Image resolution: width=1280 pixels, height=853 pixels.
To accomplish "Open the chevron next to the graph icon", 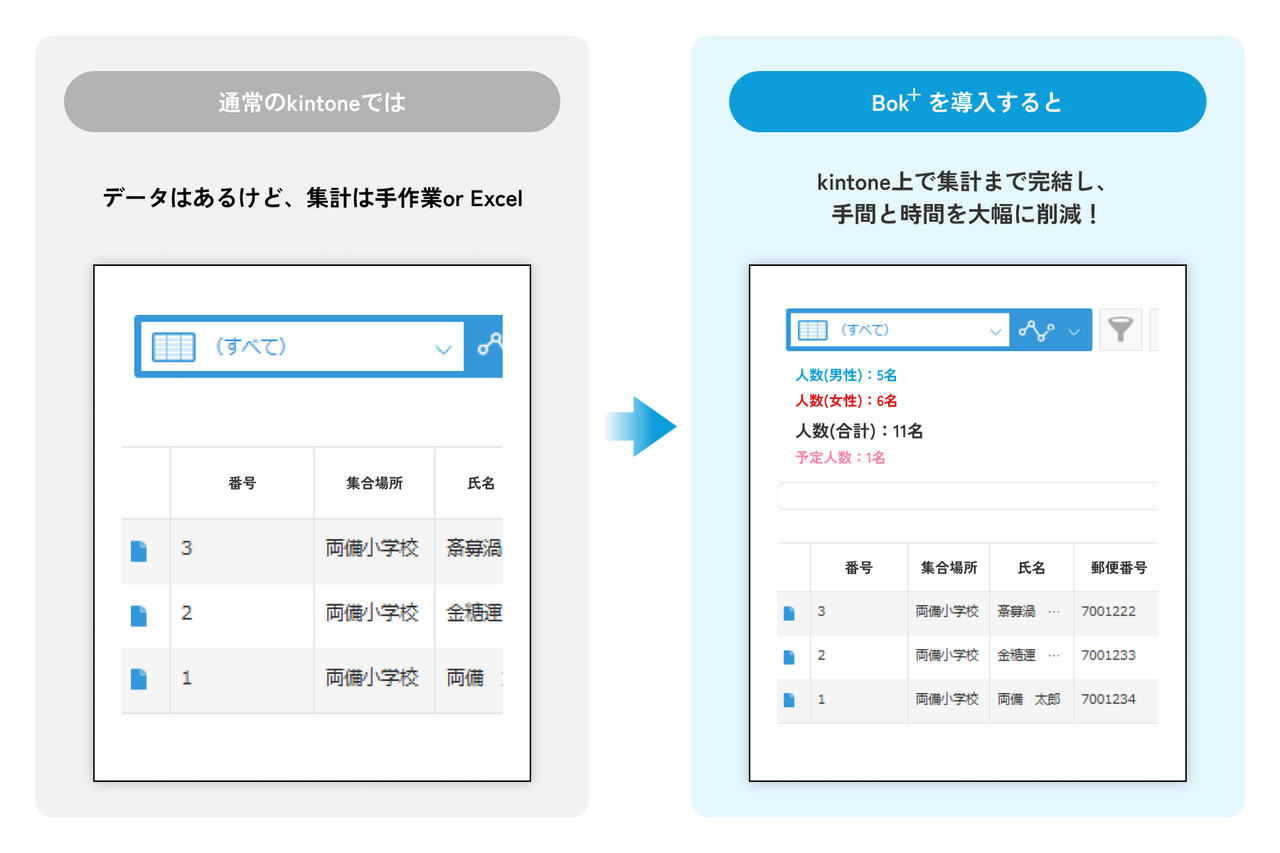I will point(1074,331).
